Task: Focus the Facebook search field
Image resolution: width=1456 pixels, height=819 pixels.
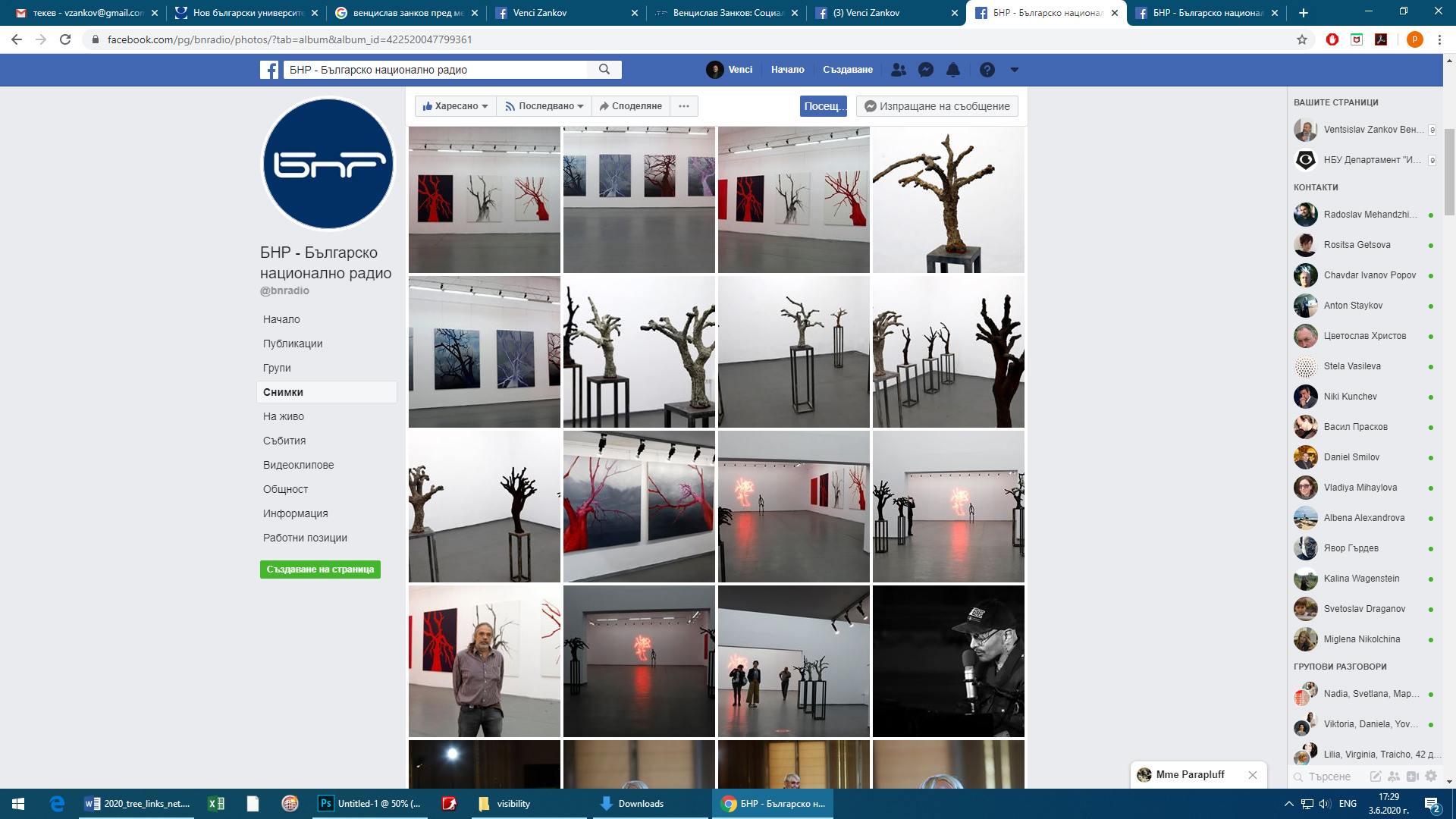Action: [x=435, y=70]
